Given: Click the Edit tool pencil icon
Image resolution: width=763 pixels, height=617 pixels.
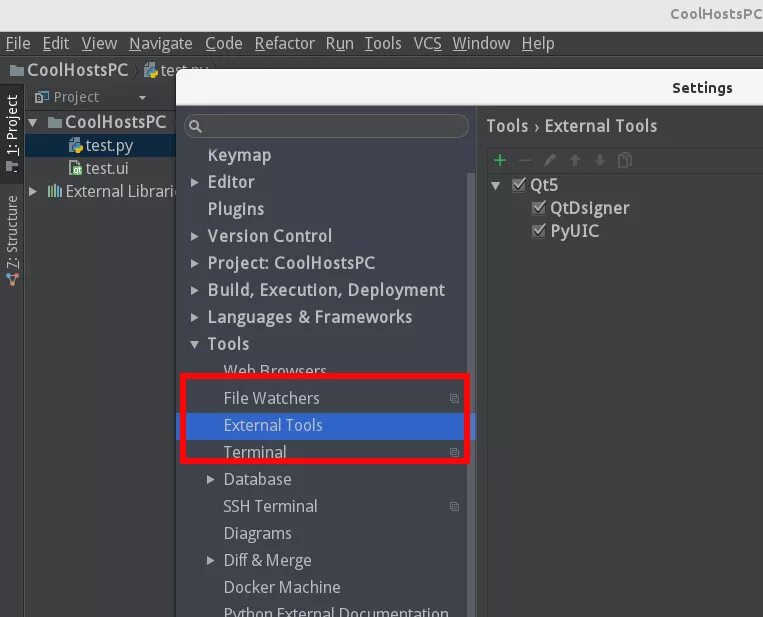Looking at the screenshot, I should pos(549,160).
